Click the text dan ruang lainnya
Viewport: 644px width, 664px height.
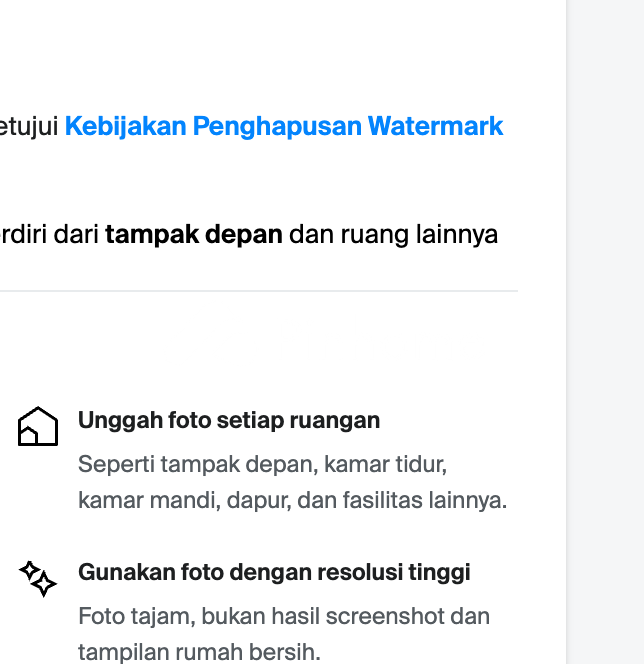(393, 235)
